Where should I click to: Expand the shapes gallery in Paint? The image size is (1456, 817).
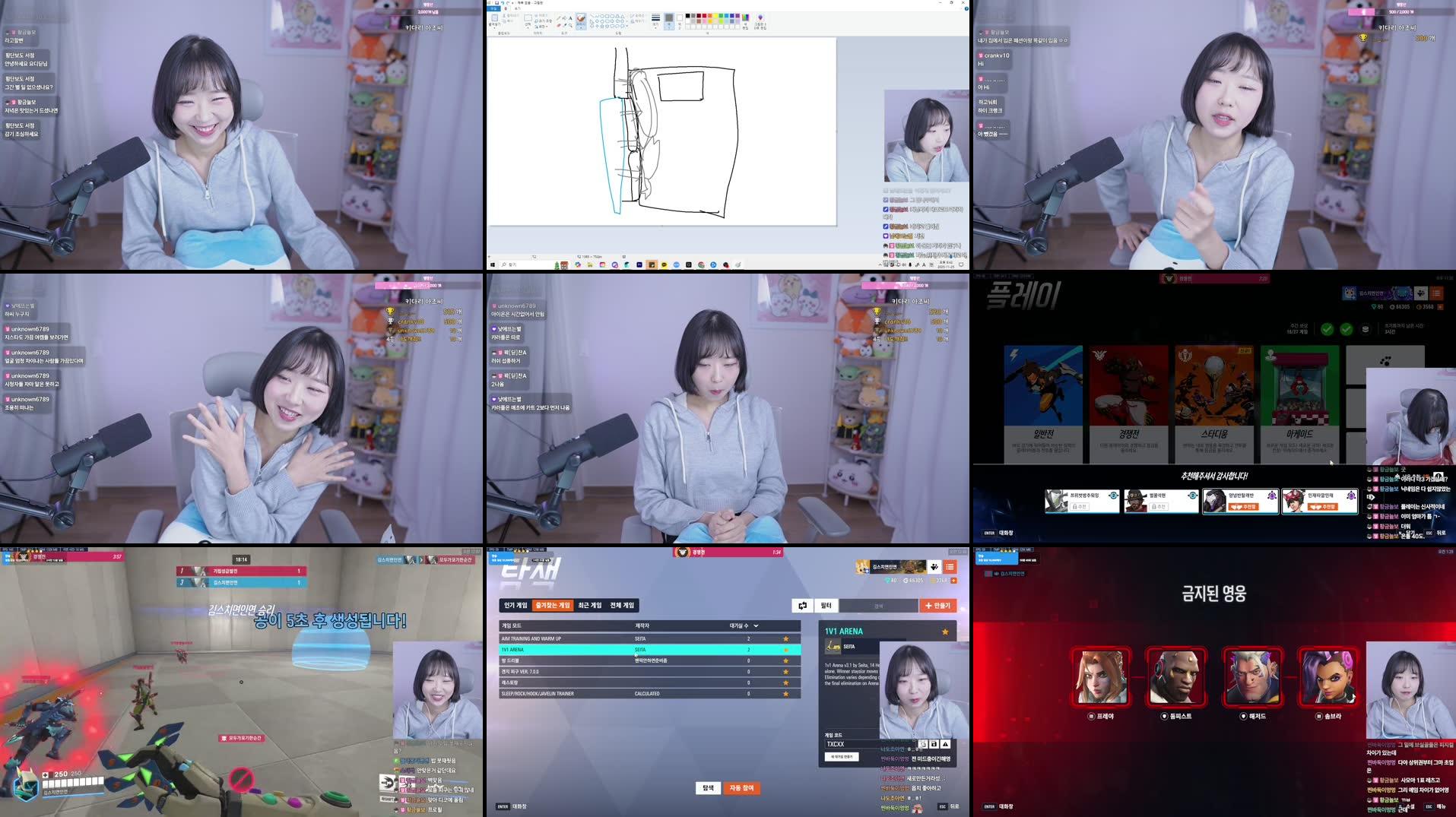[626, 27]
